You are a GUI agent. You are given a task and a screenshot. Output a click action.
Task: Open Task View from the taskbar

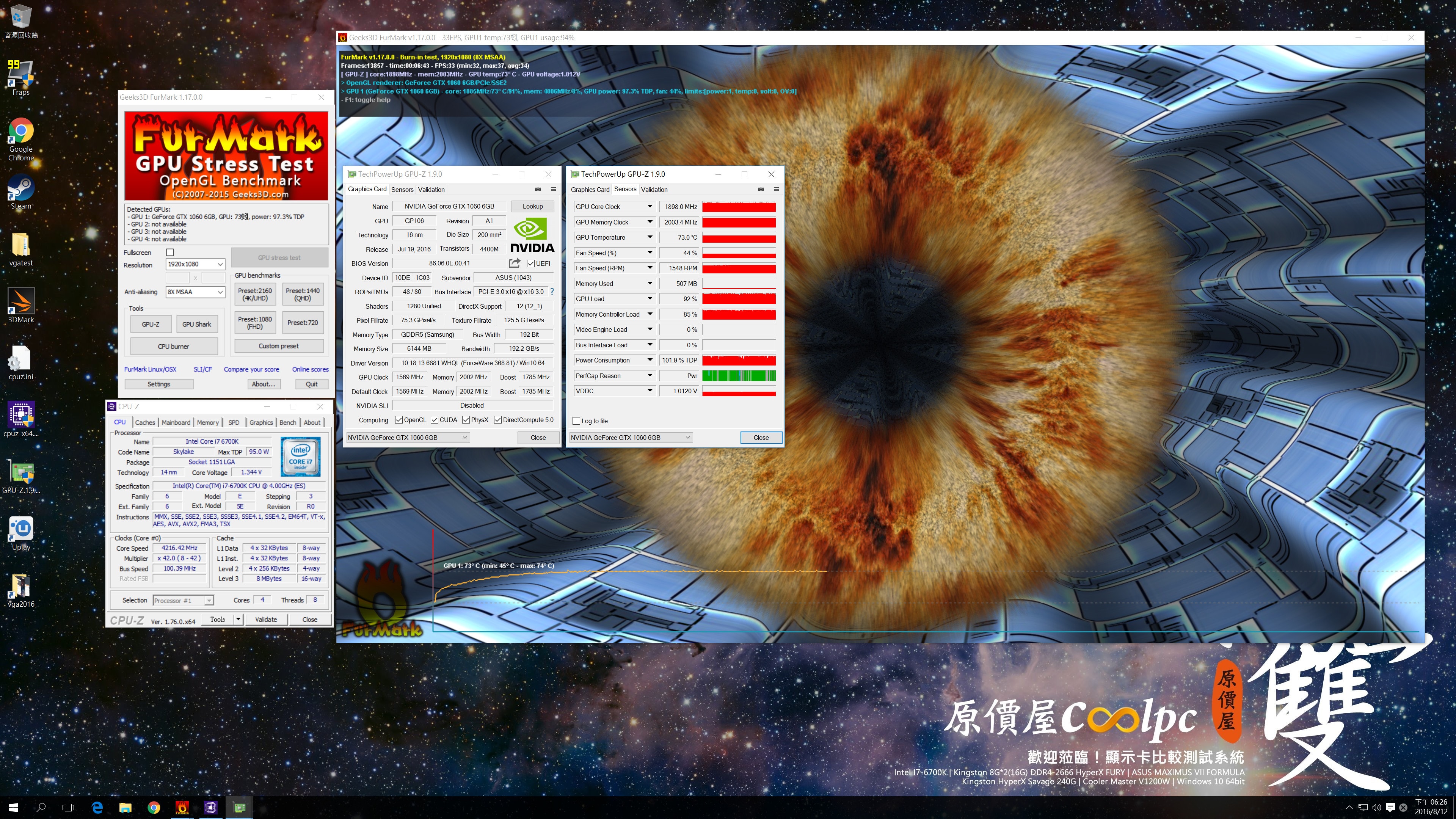[68, 808]
